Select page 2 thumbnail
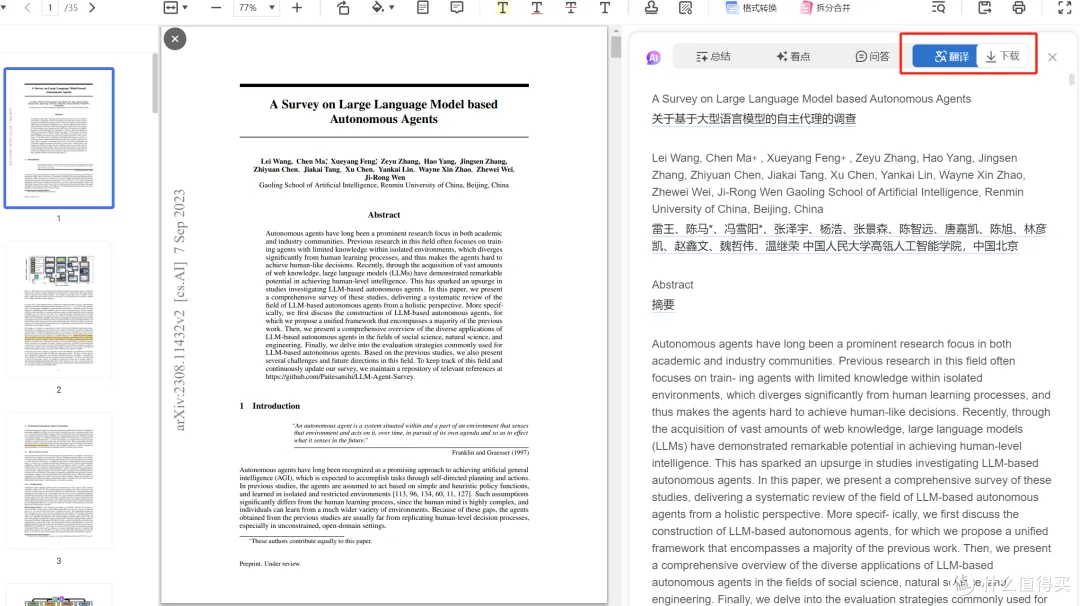 coord(59,309)
